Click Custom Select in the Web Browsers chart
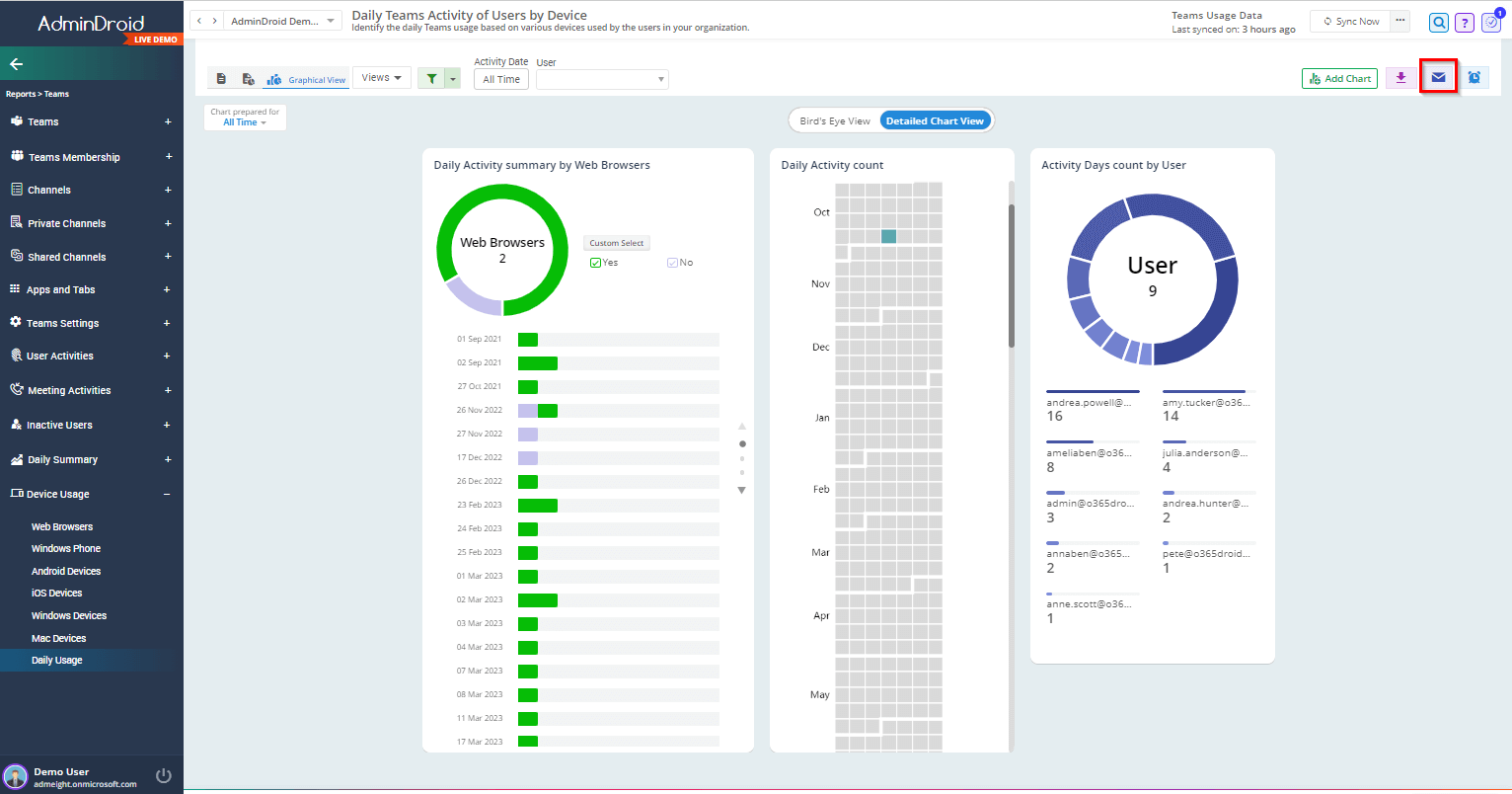Screen dimensions: 1512x794 coord(616,242)
